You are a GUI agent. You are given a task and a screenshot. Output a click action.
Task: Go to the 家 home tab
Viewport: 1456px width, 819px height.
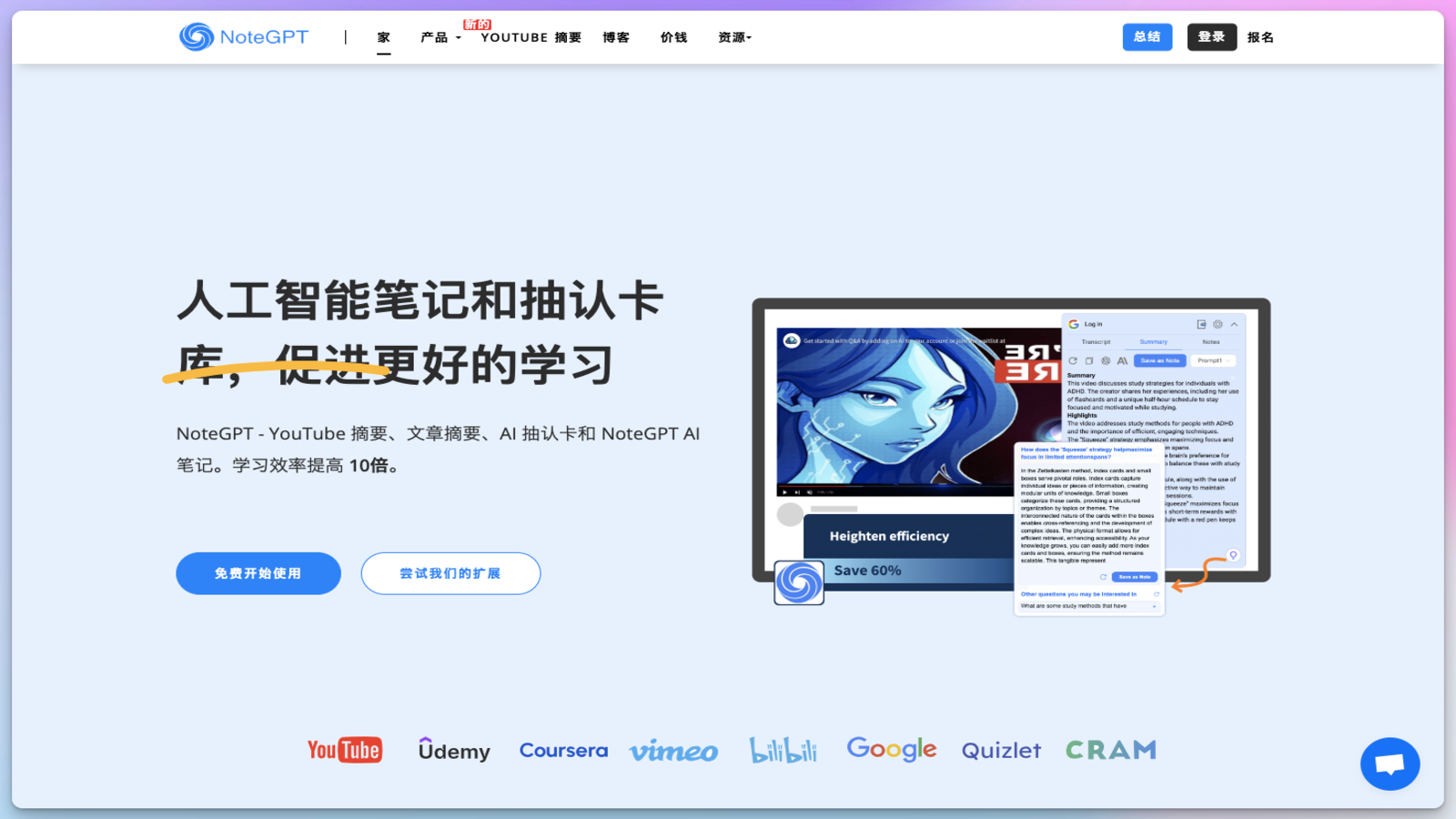[384, 37]
